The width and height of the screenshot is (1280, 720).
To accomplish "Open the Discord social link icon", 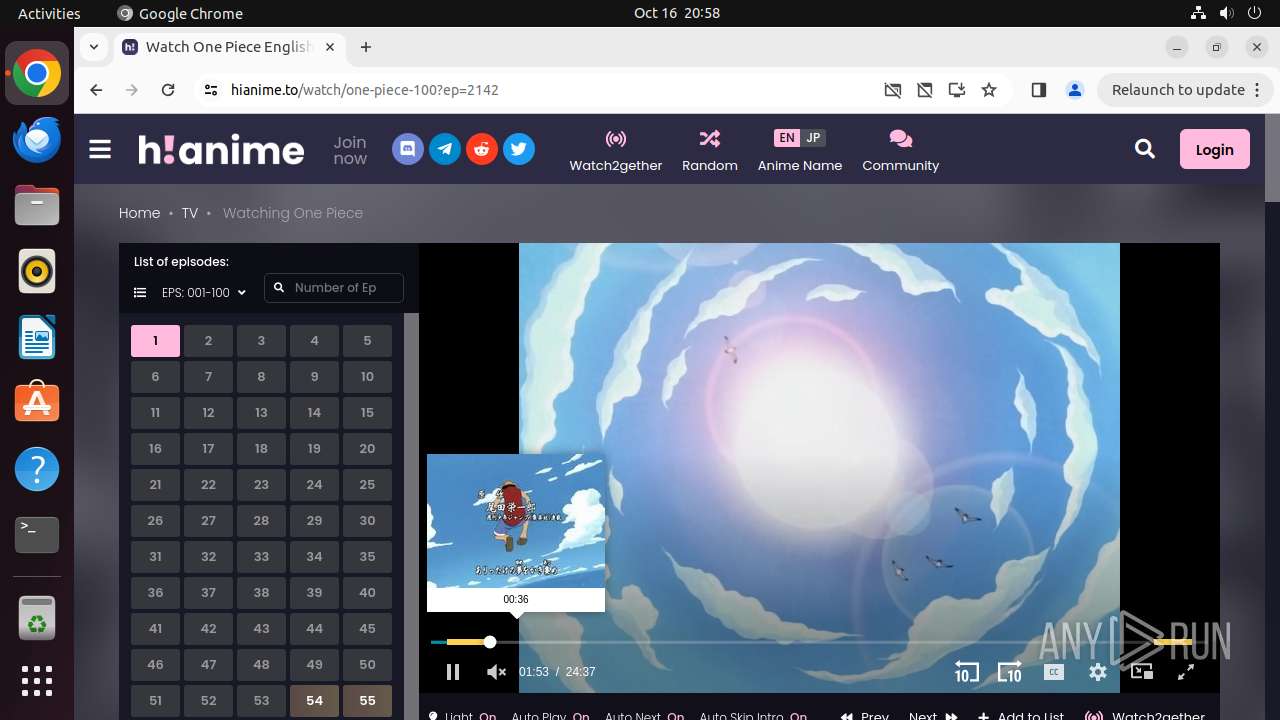I will click(x=407, y=150).
